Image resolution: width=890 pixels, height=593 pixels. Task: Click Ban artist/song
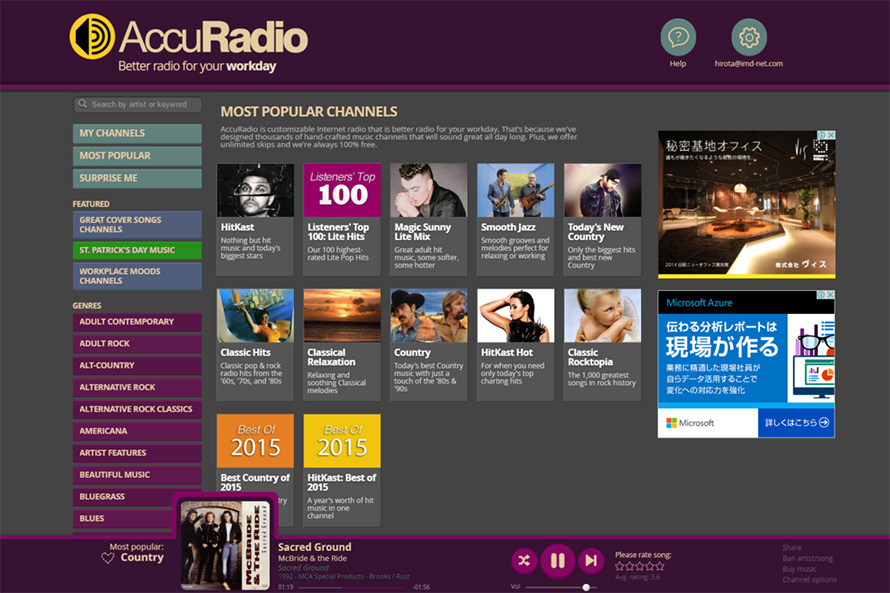(807, 558)
